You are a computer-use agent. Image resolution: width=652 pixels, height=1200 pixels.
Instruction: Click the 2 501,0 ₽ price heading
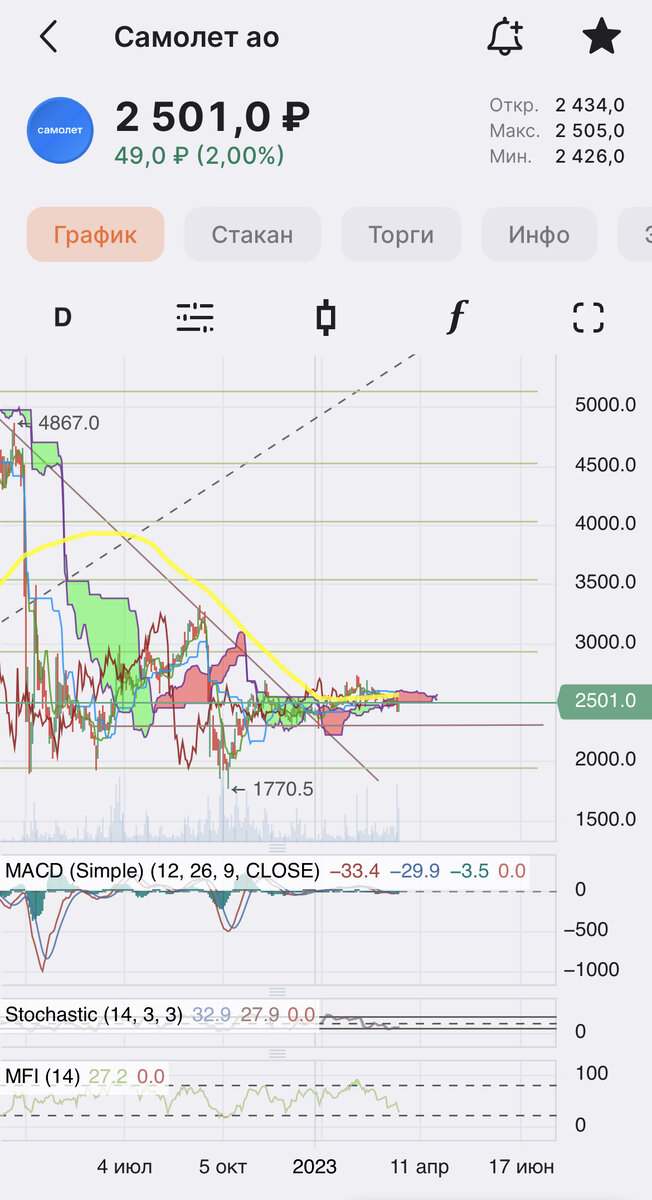213,117
